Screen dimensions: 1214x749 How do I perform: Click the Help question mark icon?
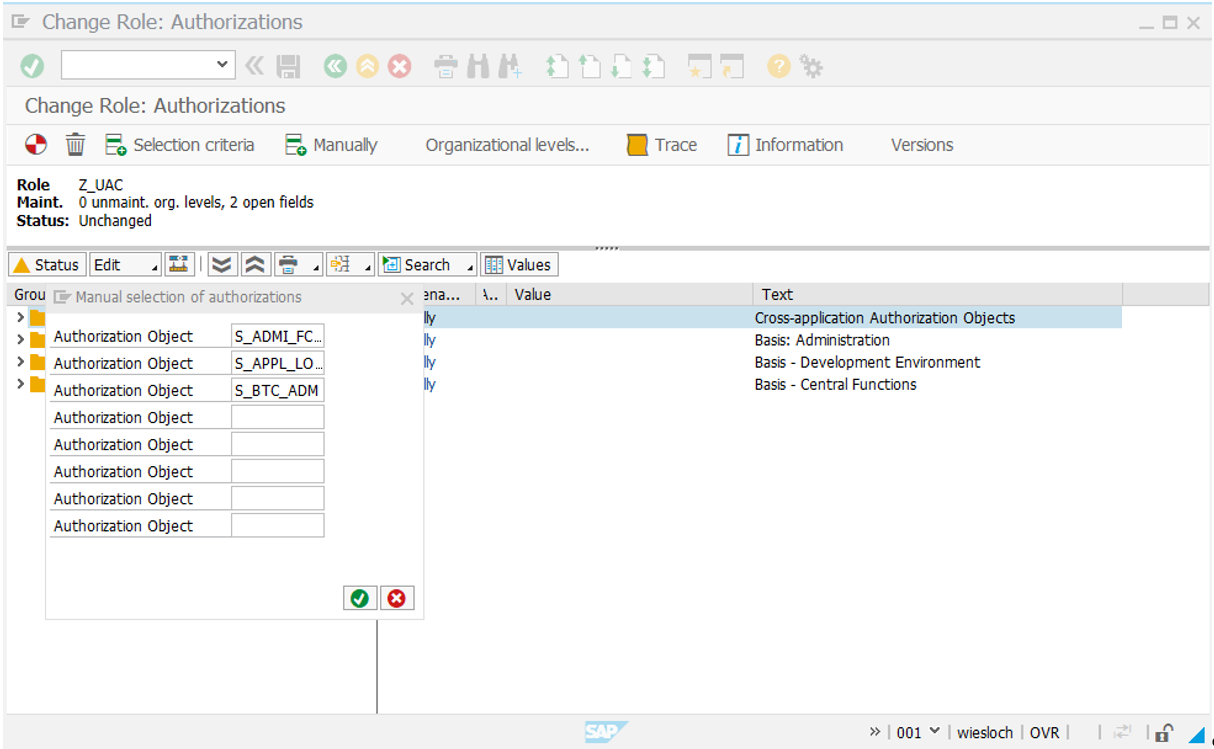tap(779, 66)
